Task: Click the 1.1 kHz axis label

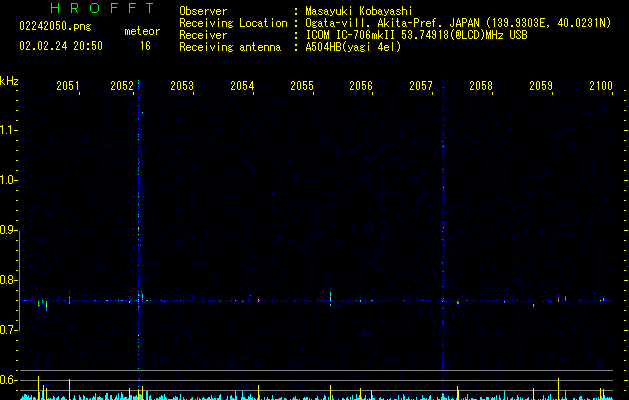Action: click(x=8, y=130)
